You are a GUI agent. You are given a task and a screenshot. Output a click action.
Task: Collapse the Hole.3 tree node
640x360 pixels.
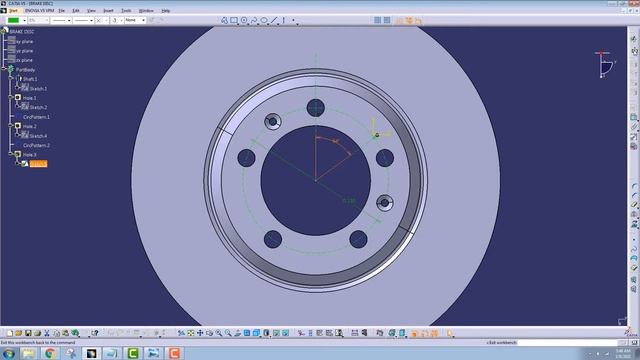[11, 155]
